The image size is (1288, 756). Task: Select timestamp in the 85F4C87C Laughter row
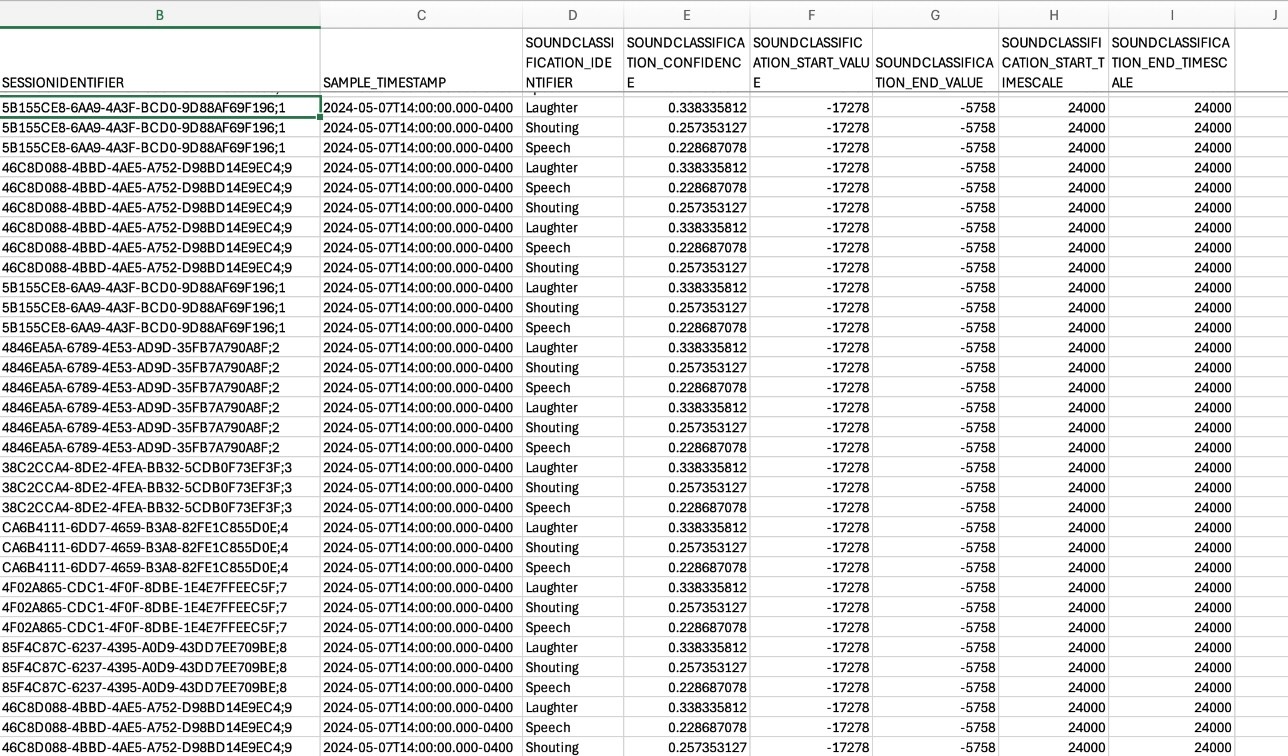[x=421, y=647]
